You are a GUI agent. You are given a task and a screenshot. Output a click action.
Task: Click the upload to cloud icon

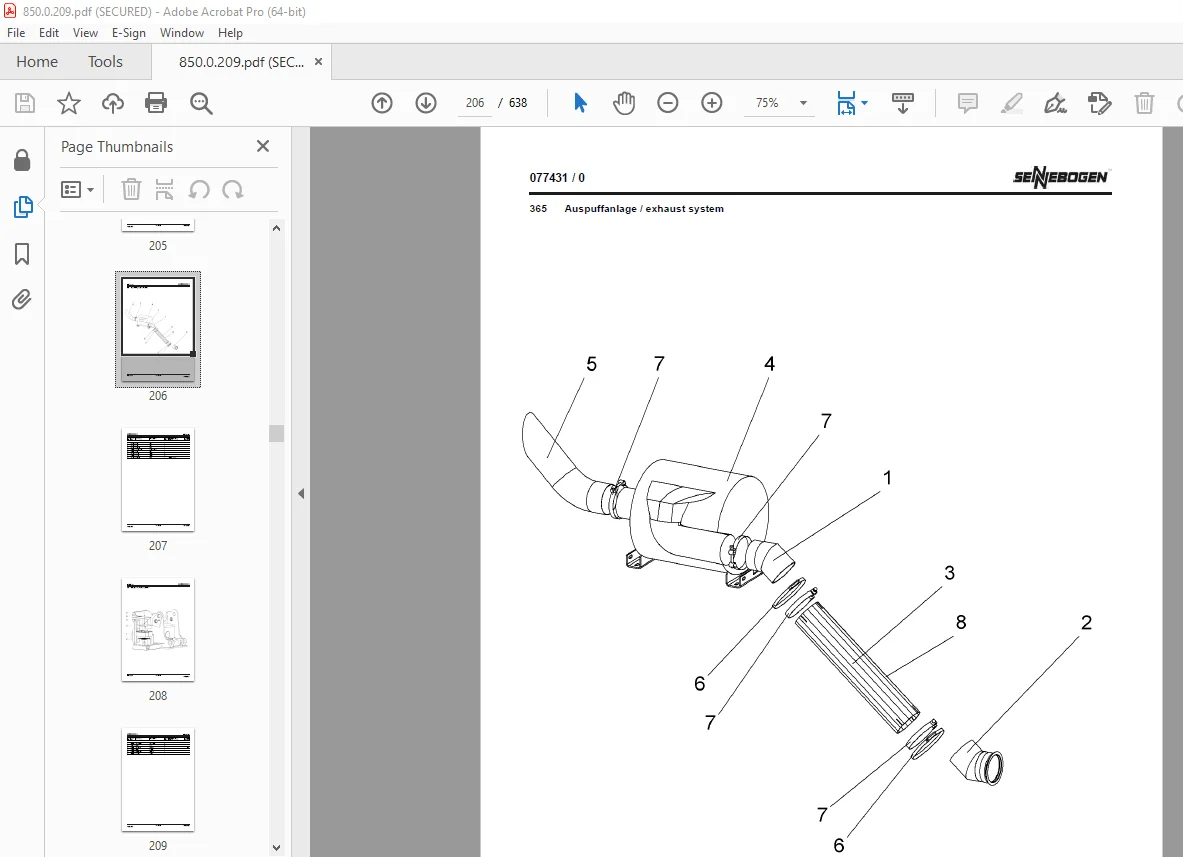tap(113, 103)
